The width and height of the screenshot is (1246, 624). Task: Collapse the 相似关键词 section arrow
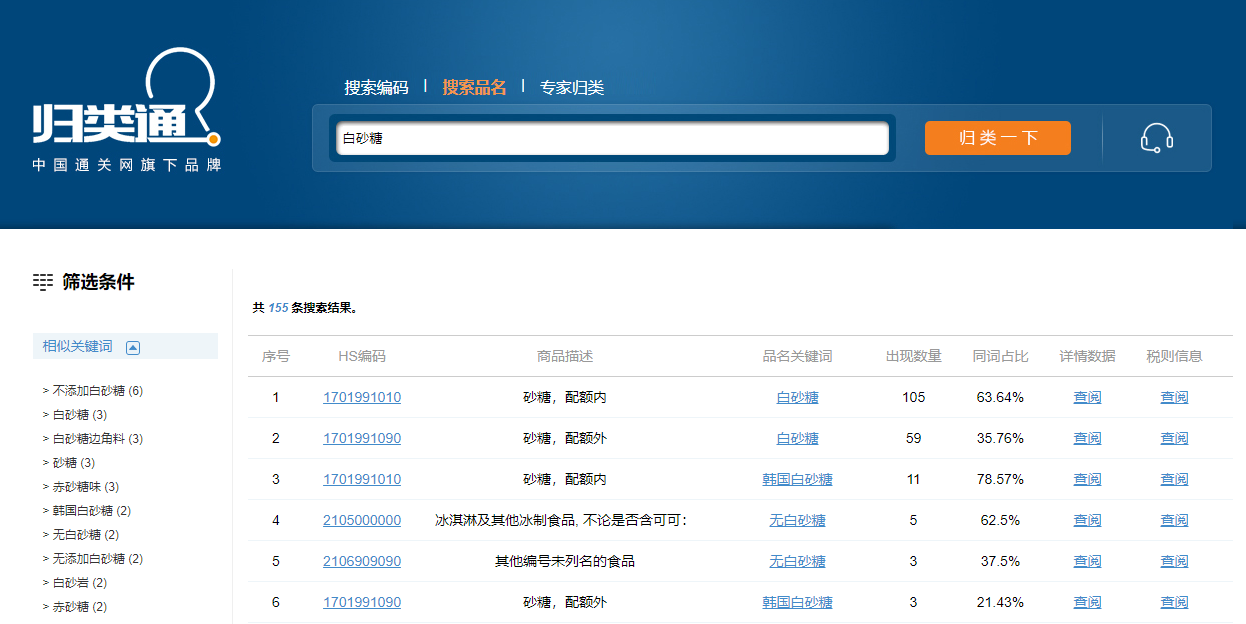click(x=133, y=347)
